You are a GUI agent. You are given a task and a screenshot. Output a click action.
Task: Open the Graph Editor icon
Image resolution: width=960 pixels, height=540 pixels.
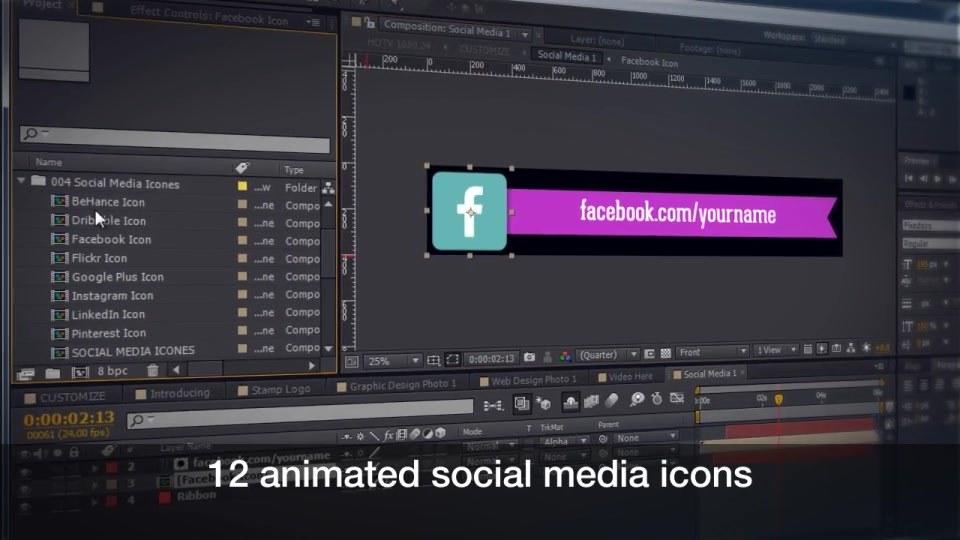pyautogui.click(x=677, y=398)
